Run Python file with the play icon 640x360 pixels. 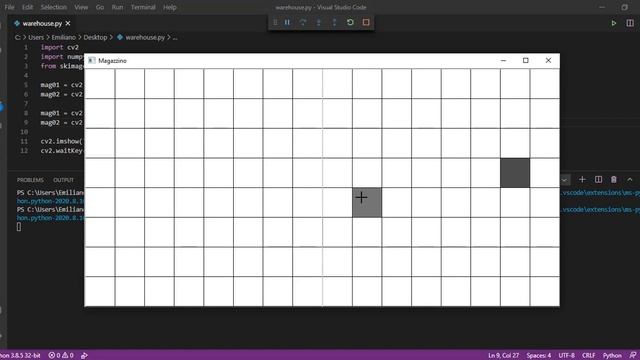pos(613,23)
